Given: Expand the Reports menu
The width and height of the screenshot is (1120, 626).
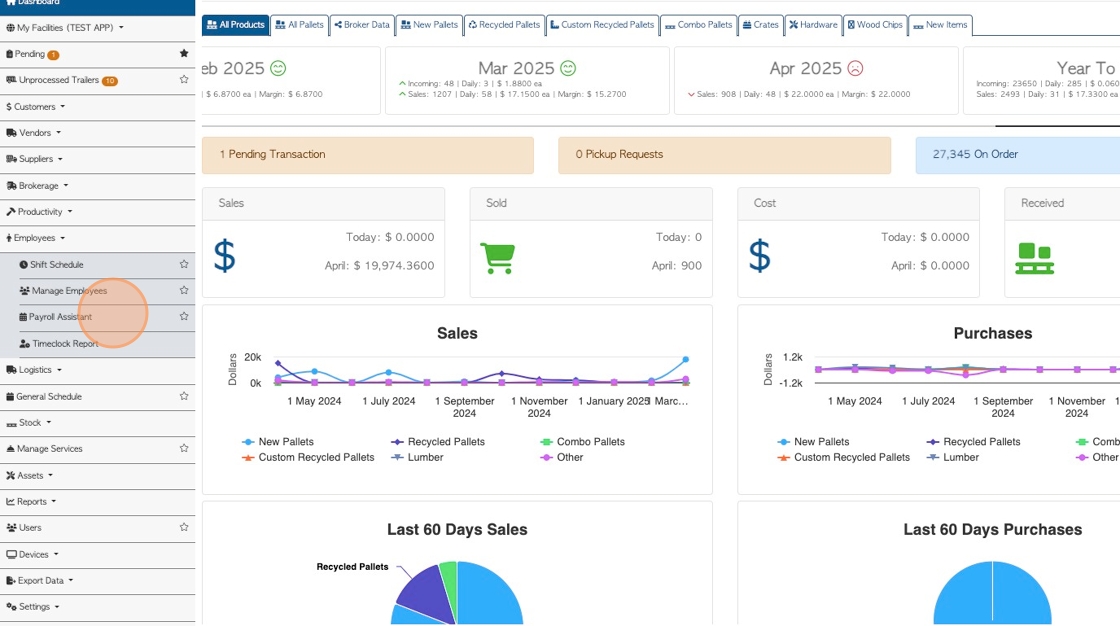Looking at the screenshot, I should 98,502.
